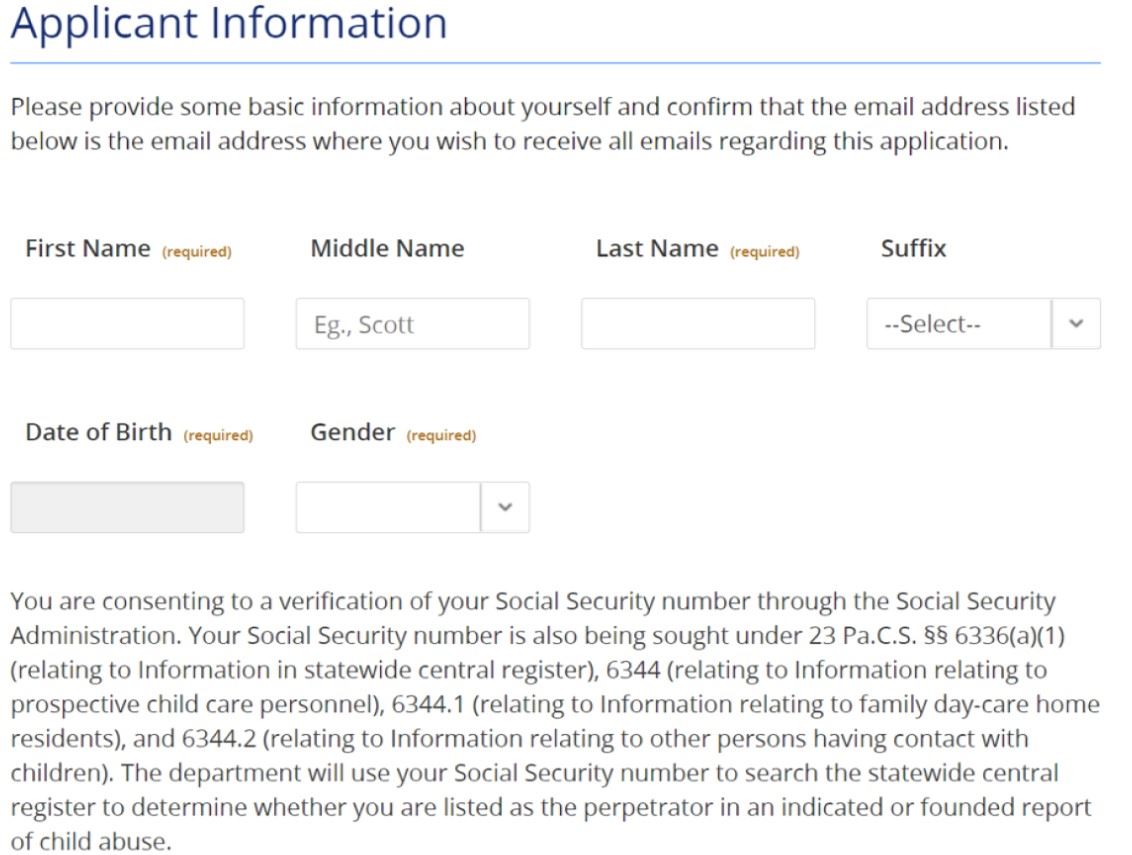Expand Gender using its chevron arrow

(505, 508)
